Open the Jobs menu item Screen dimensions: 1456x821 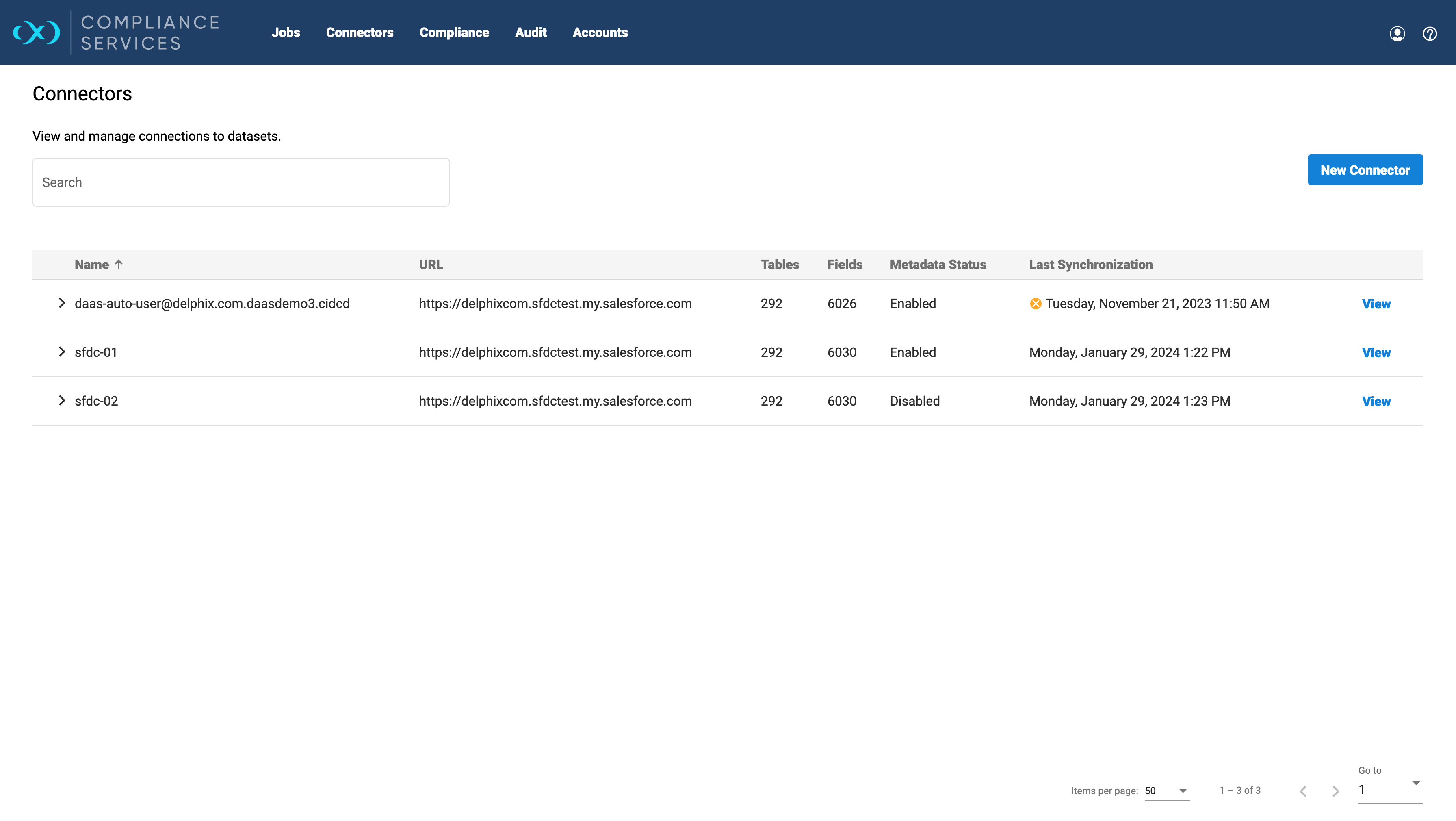286,33
